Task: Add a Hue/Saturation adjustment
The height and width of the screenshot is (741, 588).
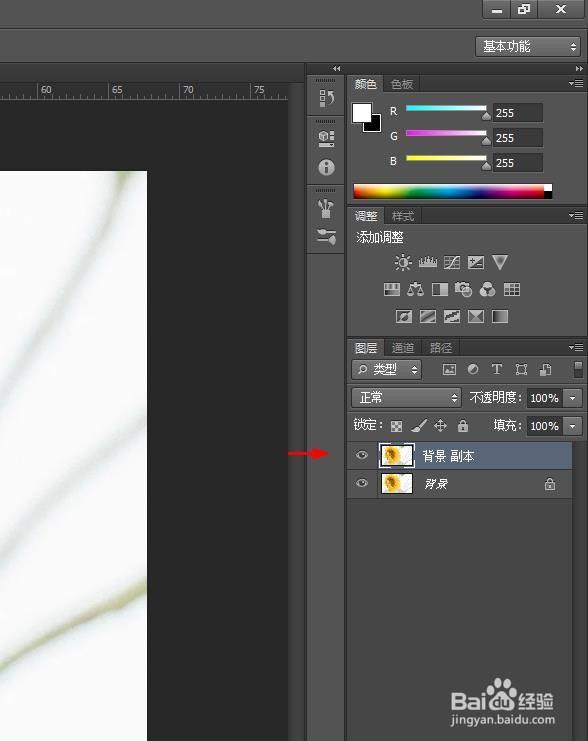Action: pyautogui.click(x=392, y=289)
